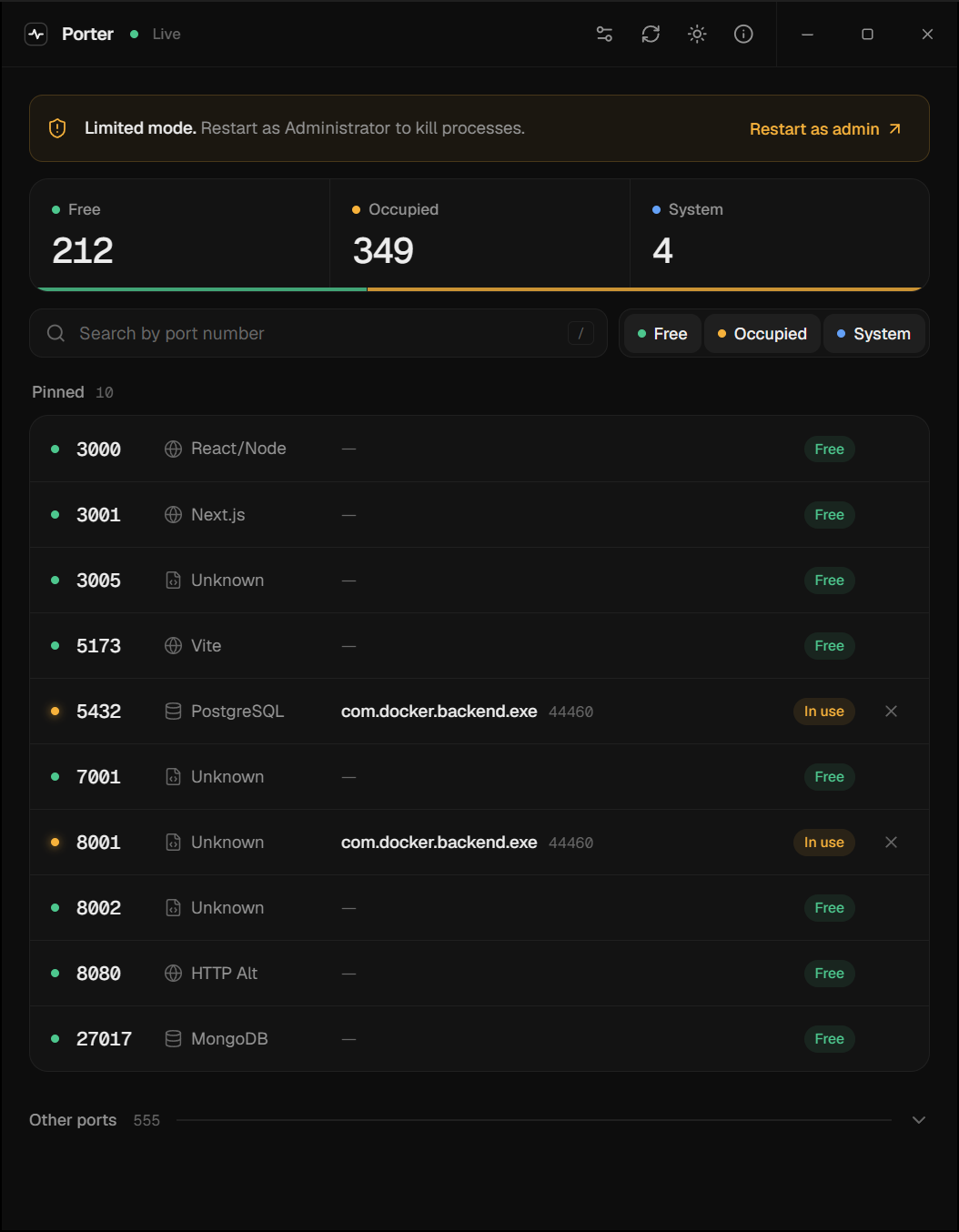The height and width of the screenshot is (1232, 959).
Task: Click the file icon on port 3005 row
Action: pos(173,580)
